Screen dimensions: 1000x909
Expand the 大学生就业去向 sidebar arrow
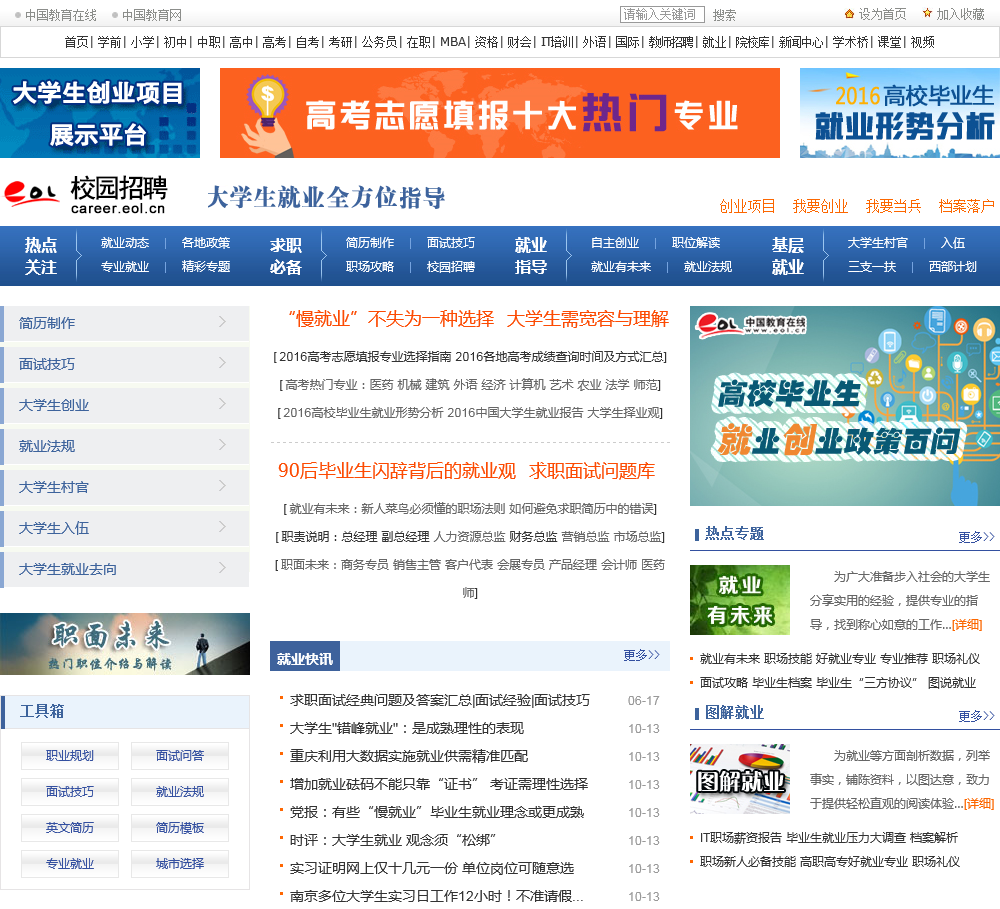point(223,567)
